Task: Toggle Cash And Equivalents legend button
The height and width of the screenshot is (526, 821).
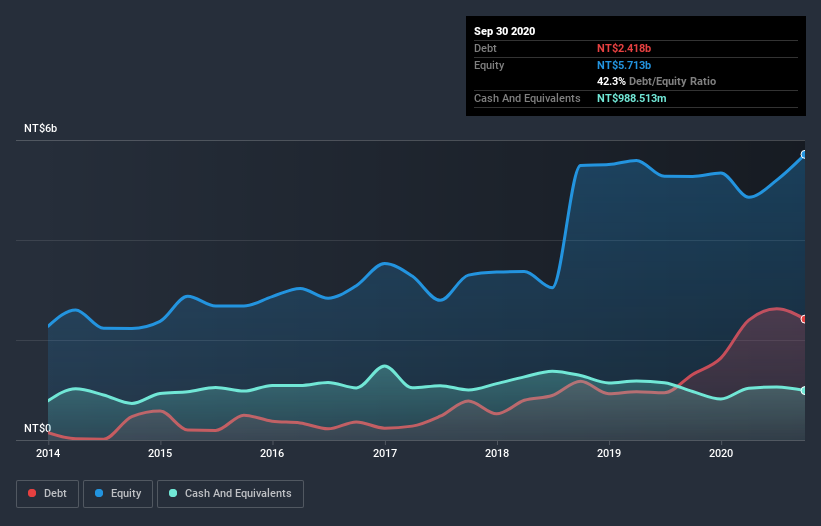Action: coord(230,494)
